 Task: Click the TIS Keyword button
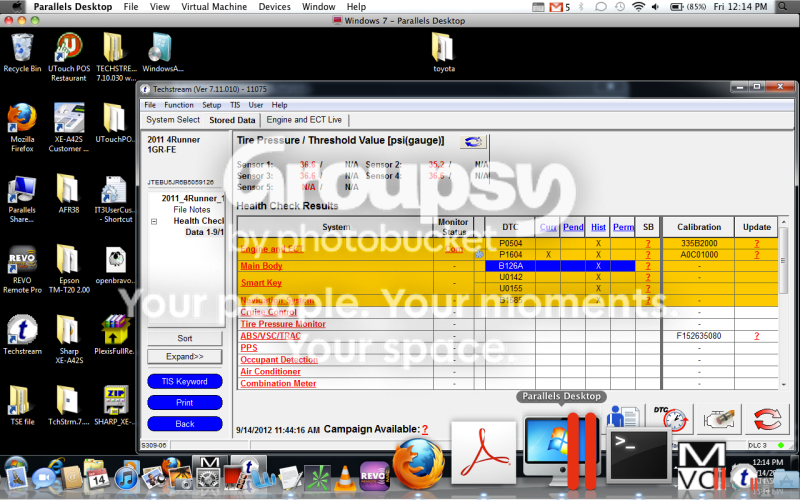[185, 382]
